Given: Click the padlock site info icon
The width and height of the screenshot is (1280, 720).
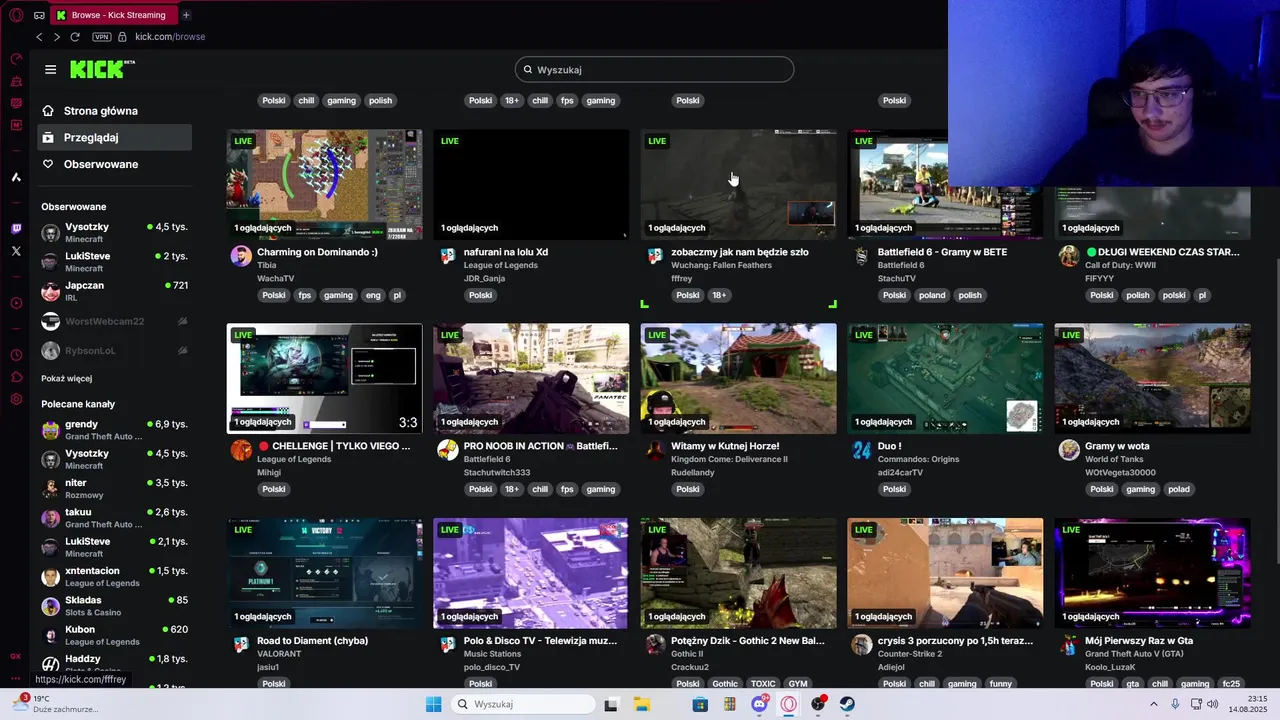Looking at the screenshot, I should pos(122,37).
